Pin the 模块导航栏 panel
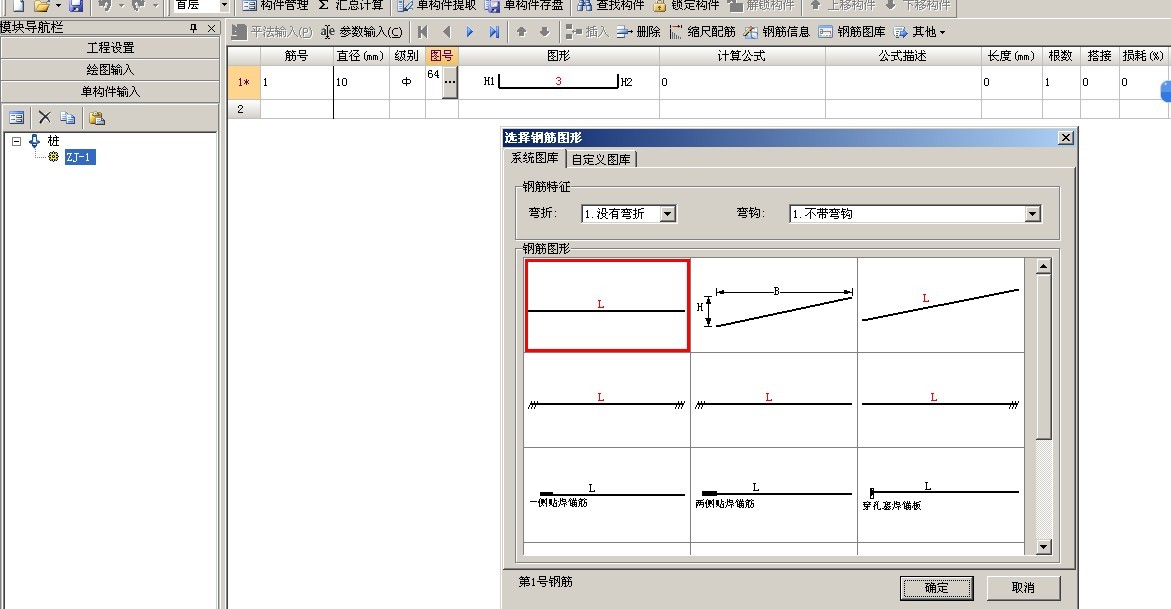1171x609 pixels. 193,28
